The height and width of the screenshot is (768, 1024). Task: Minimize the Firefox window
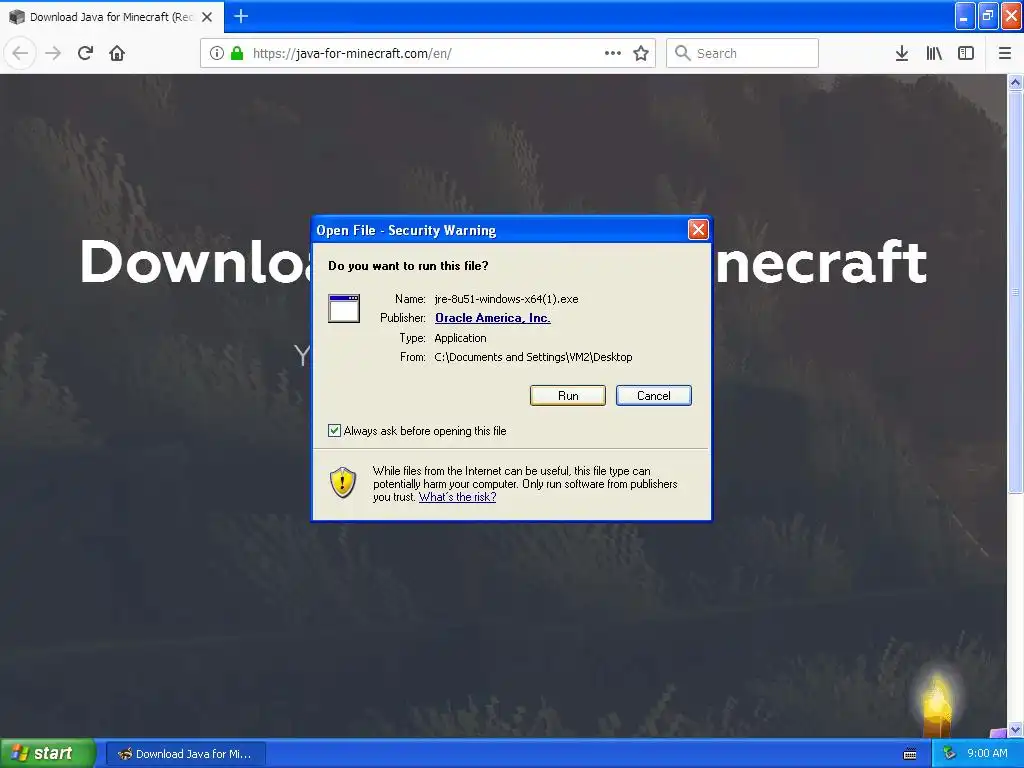(964, 16)
